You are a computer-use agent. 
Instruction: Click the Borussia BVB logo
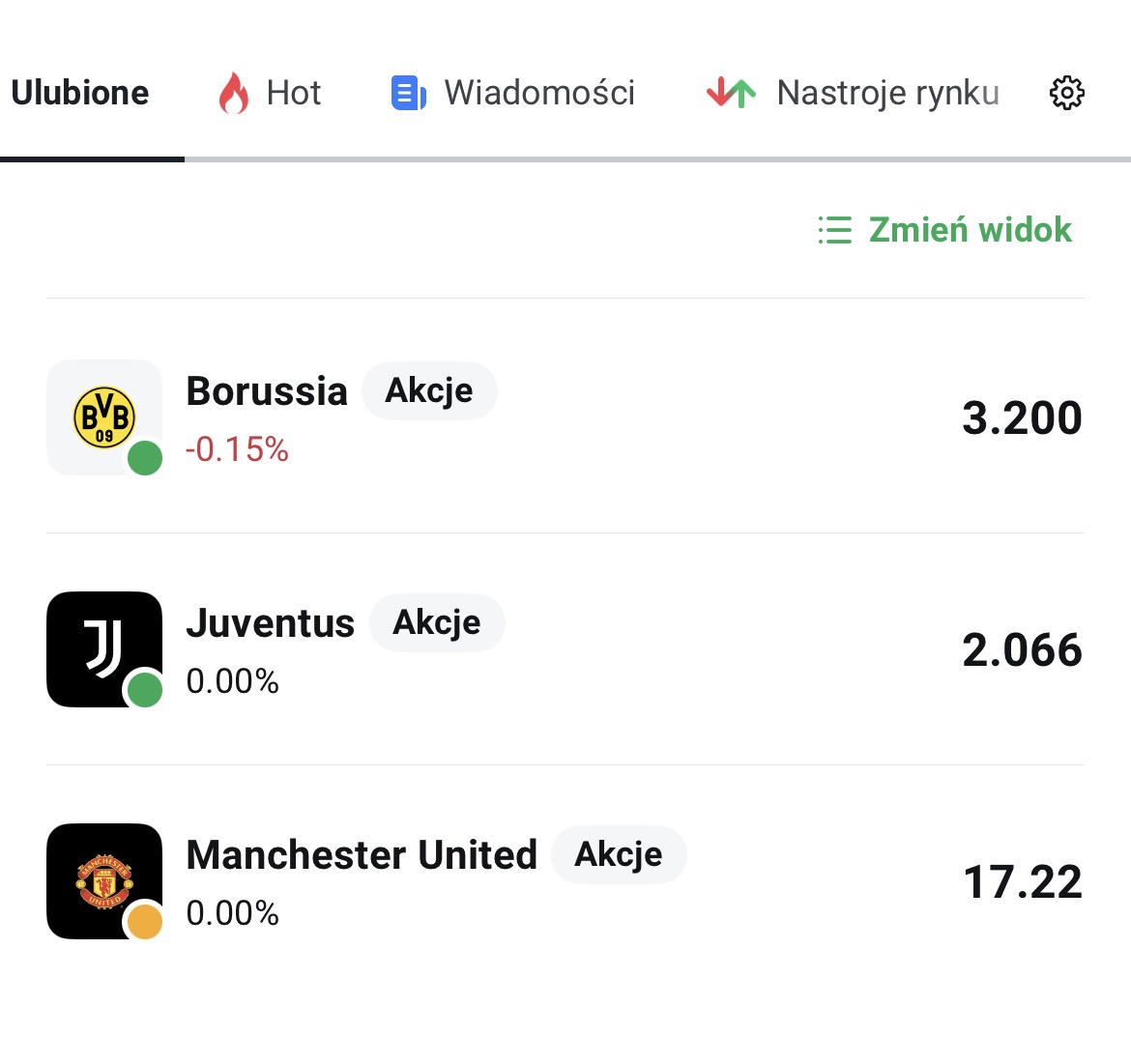click(104, 417)
